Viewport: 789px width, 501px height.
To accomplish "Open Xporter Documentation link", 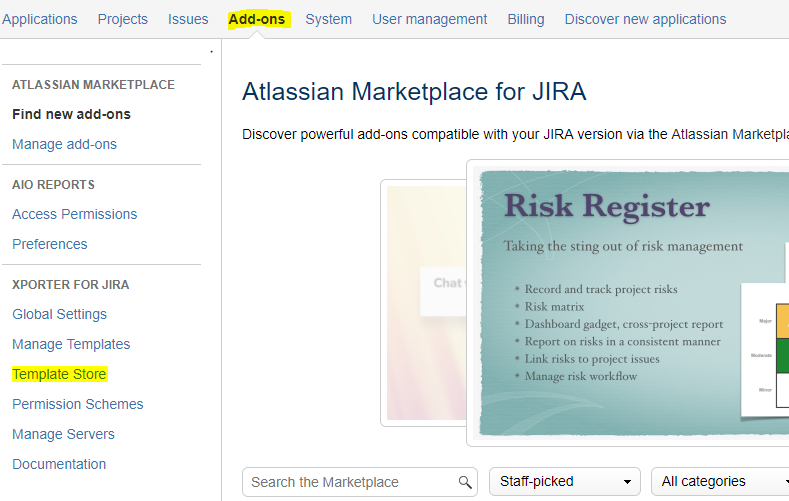I will 59,464.
